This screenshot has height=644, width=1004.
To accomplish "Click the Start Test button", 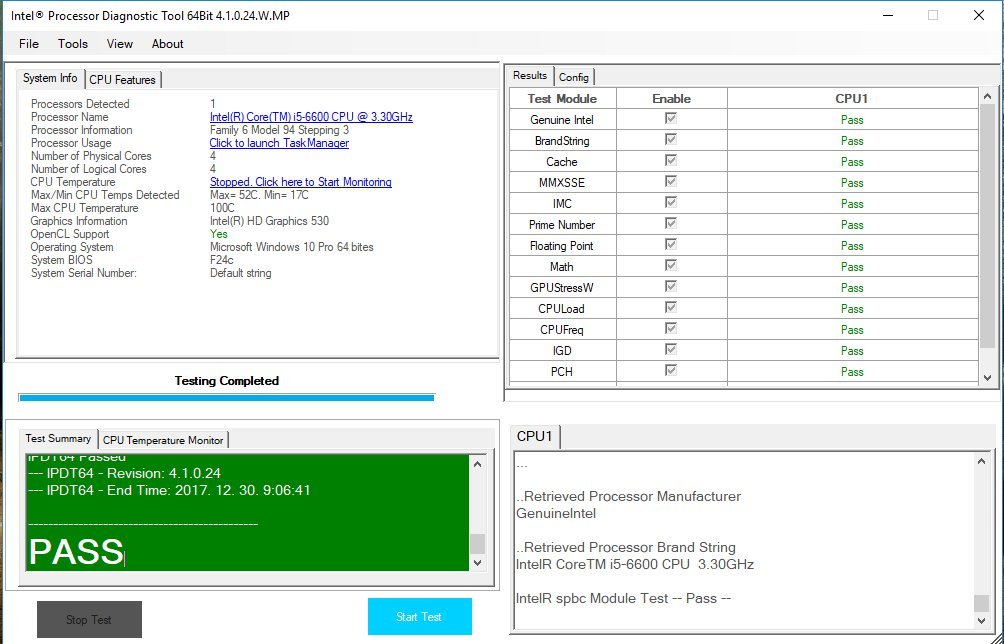I will pos(419,616).
